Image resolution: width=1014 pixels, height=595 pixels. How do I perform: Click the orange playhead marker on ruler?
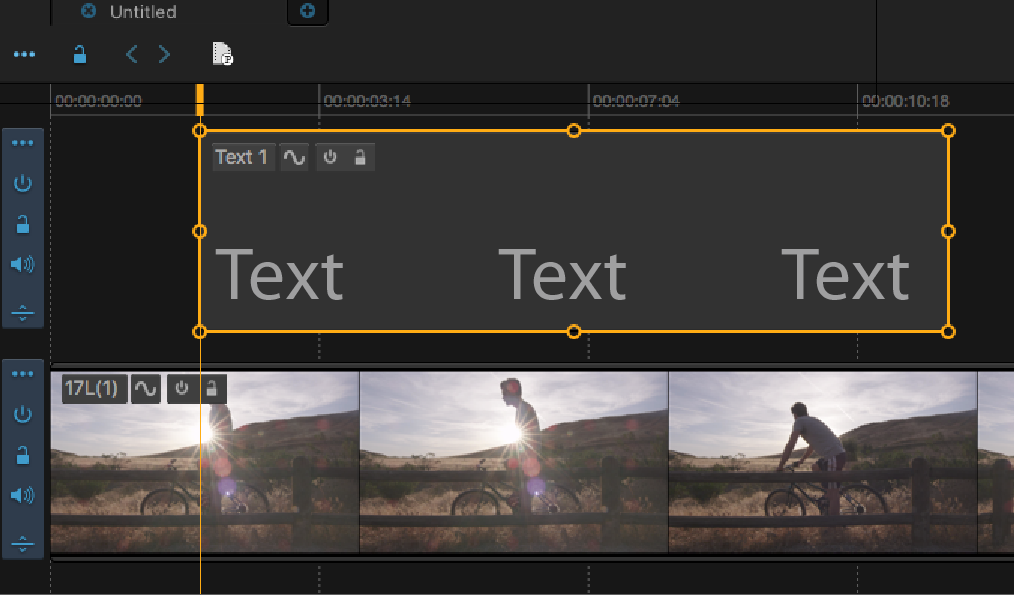(x=200, y=100)
